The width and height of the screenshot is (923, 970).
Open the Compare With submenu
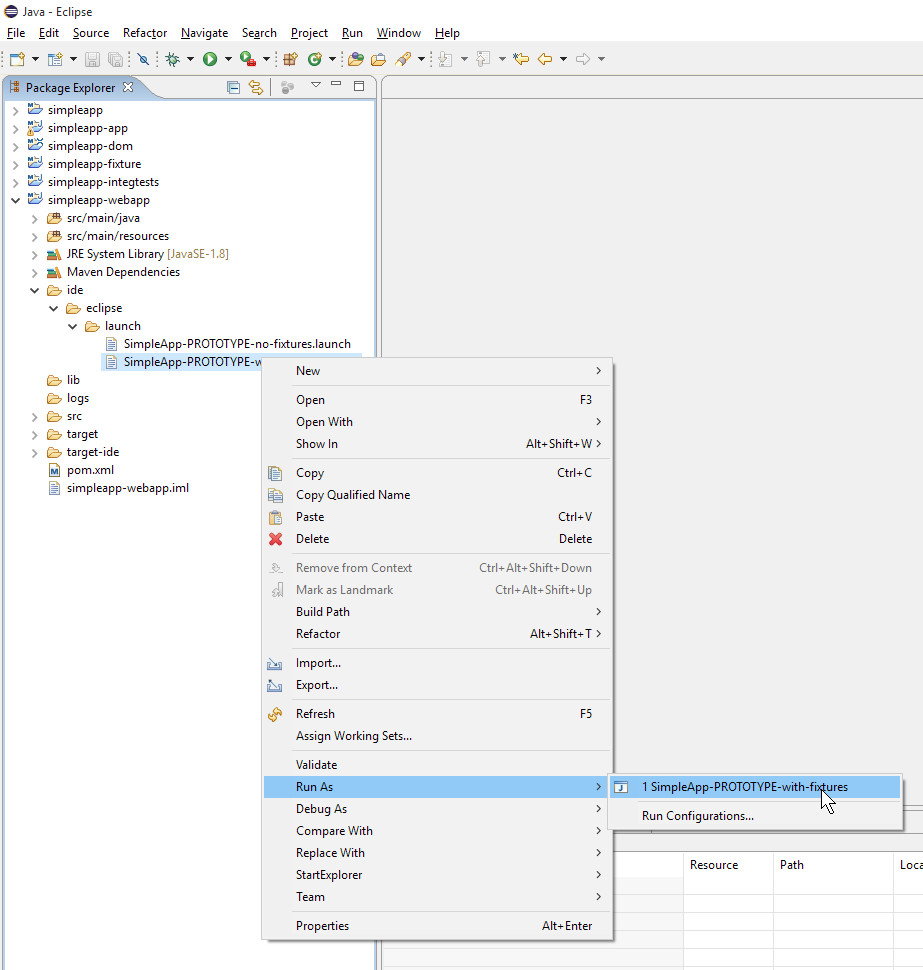438,831
